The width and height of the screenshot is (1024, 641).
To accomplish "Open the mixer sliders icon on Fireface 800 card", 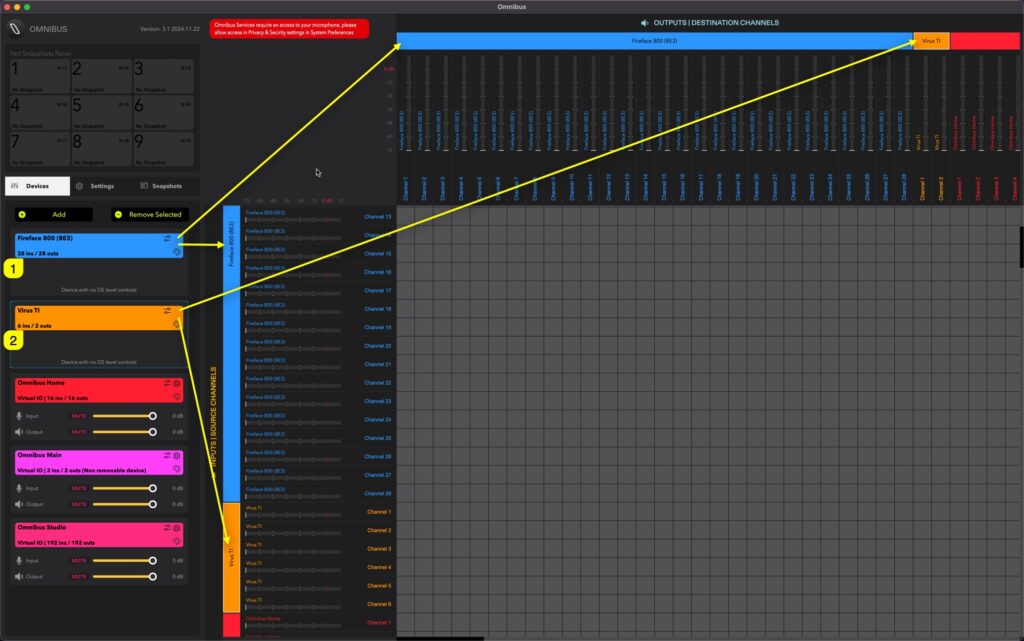I will pos(166,239).
